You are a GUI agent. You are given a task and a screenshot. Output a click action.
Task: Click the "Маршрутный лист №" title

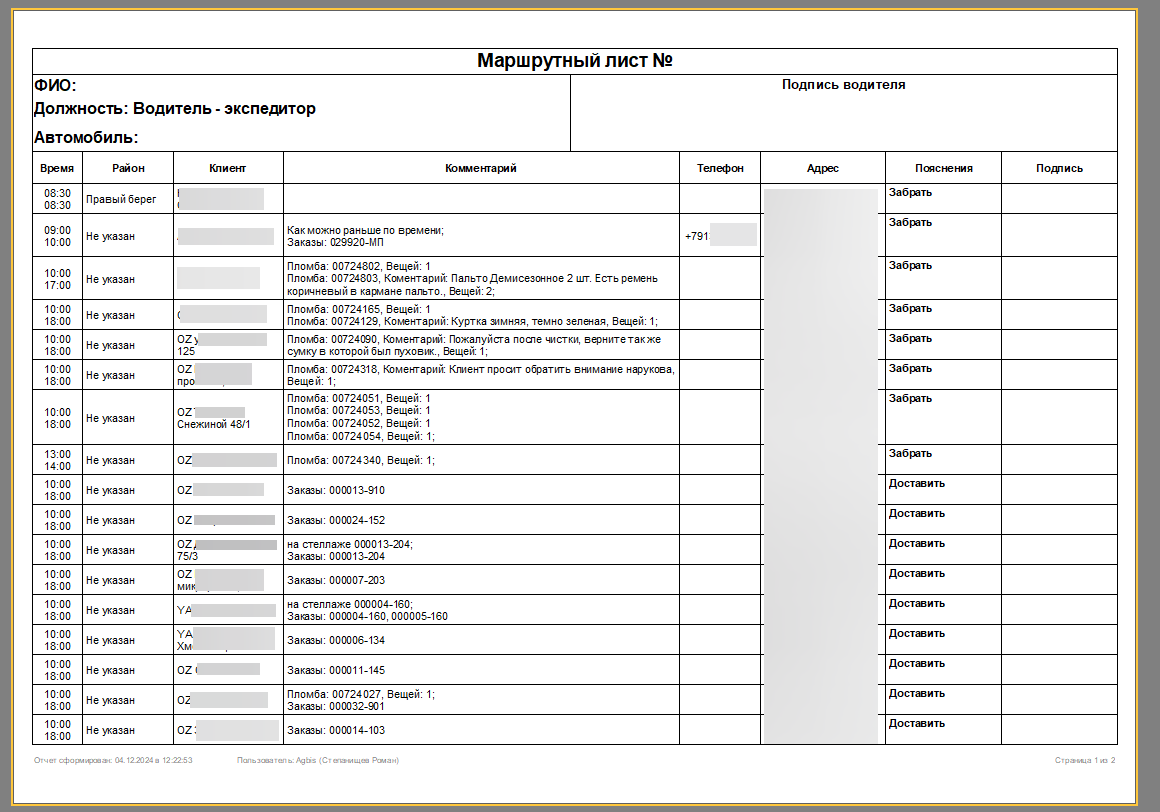(x=574, y=61)
